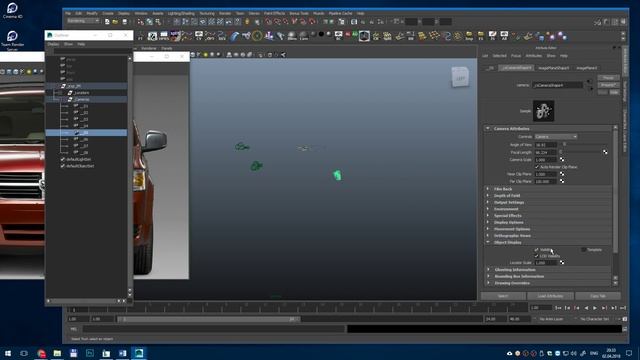Click the Near Clip Plane value field
The image size is (640, 360).
[x=545, y=174]
